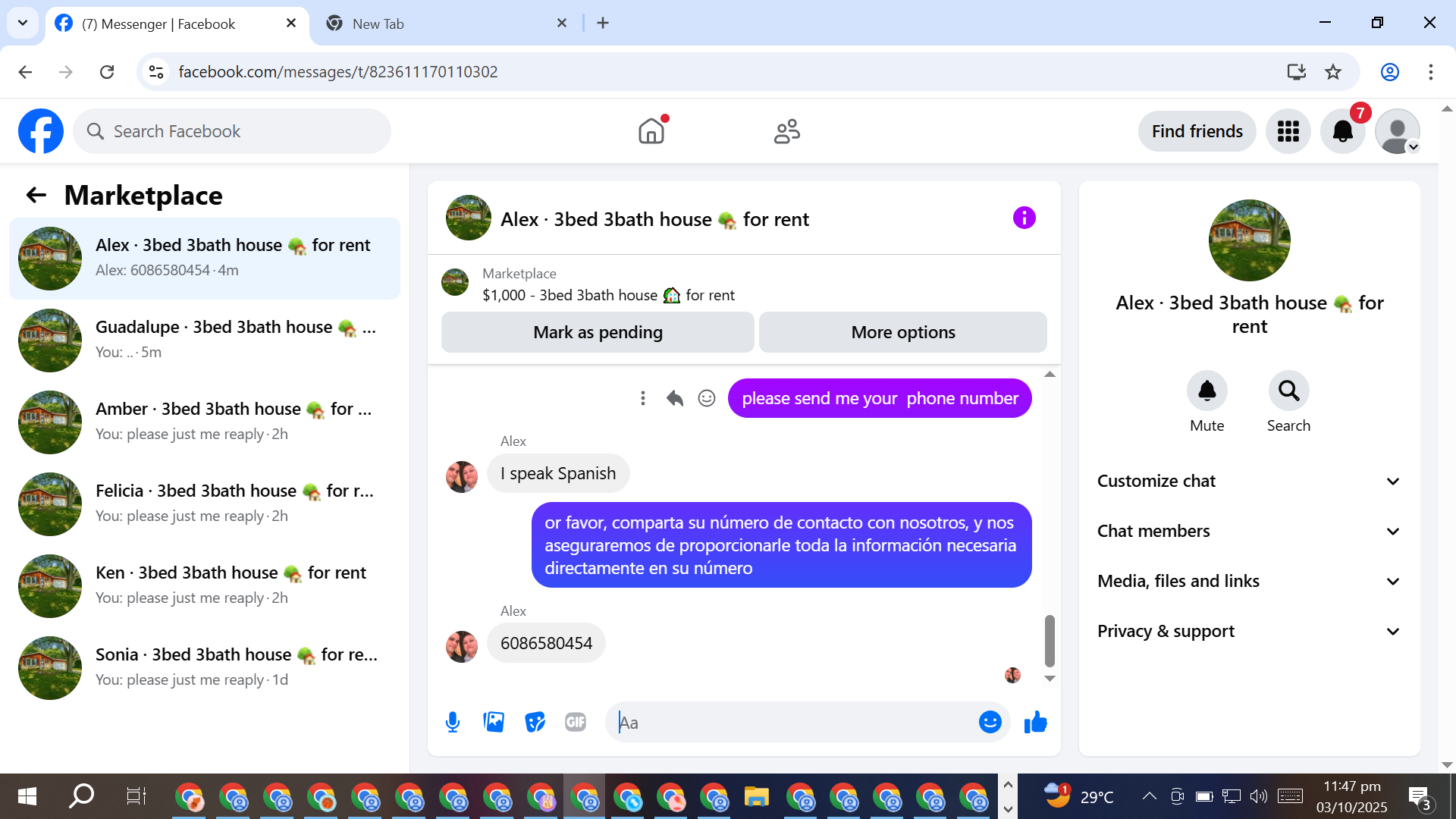Open the tab search dropdown arrow
This screenshot has height=819, width=1456.
coord(23,23)
